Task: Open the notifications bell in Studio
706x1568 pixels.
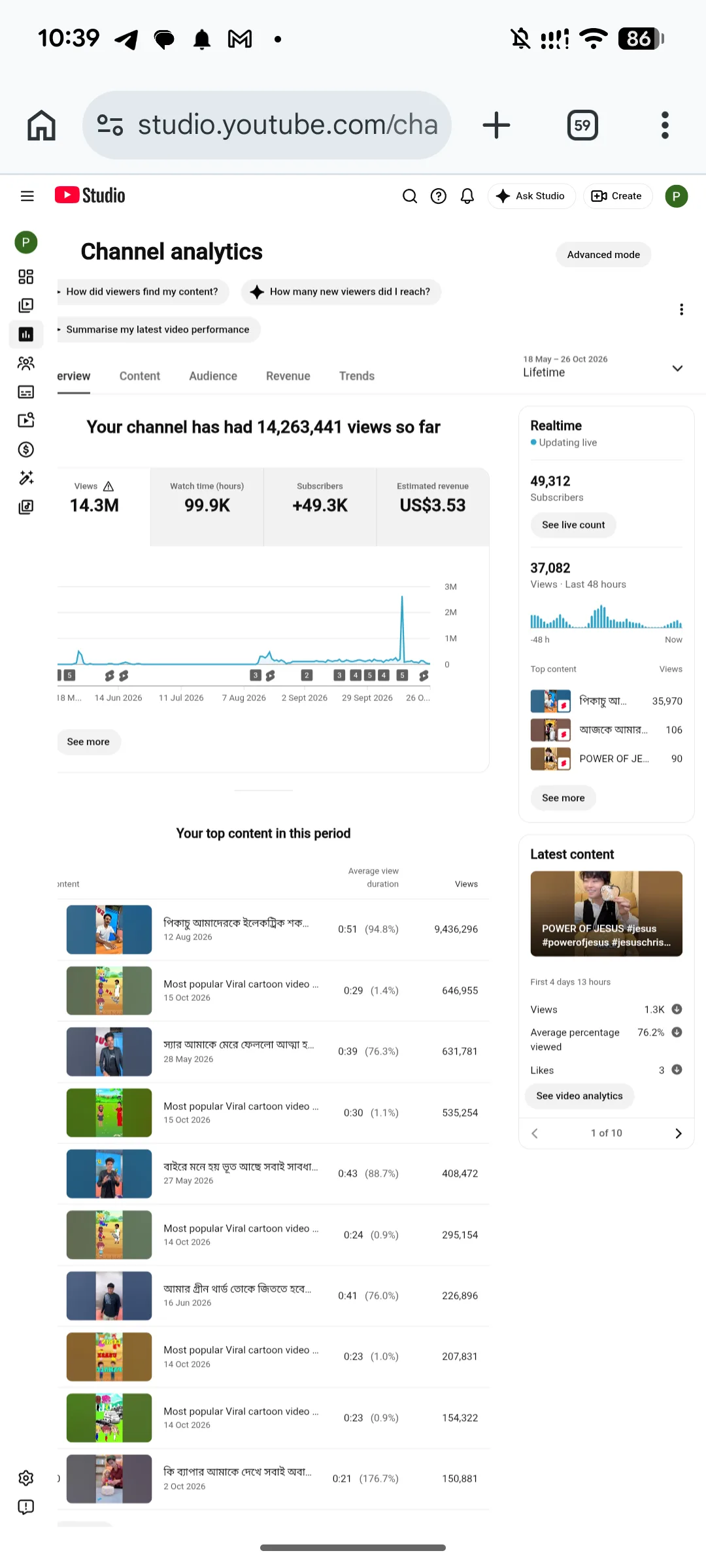Action: click(x=467, y=196)
